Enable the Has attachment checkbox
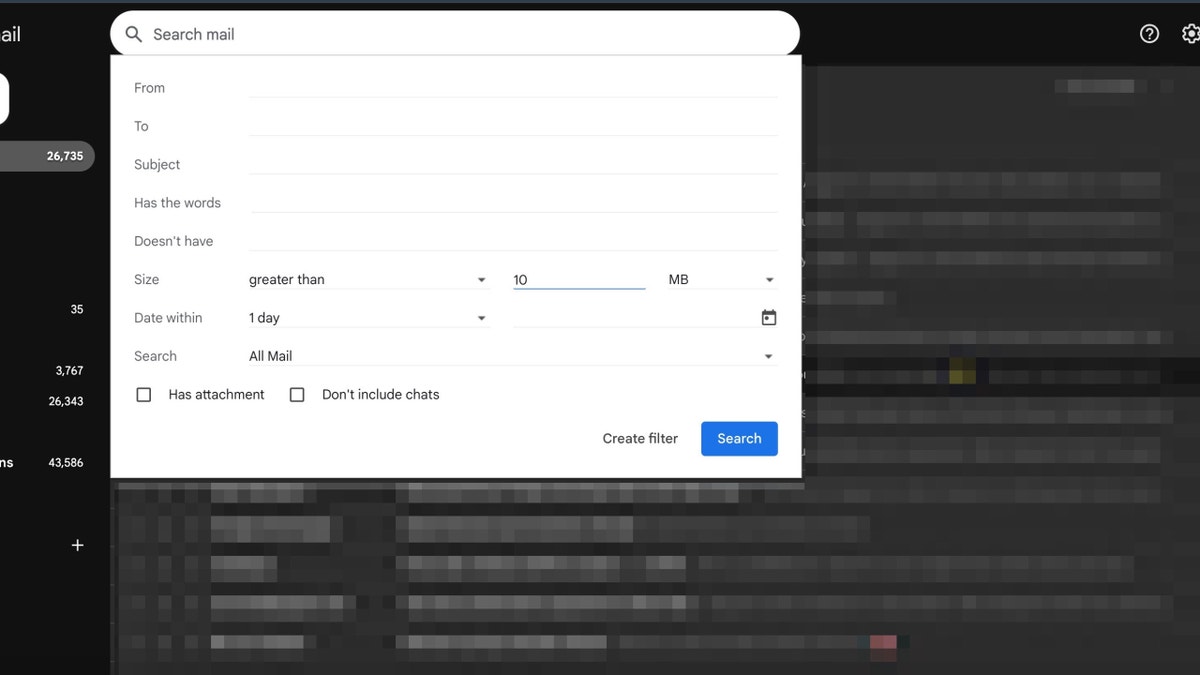The image size is (1200, 675). click(x=143, y=394)
